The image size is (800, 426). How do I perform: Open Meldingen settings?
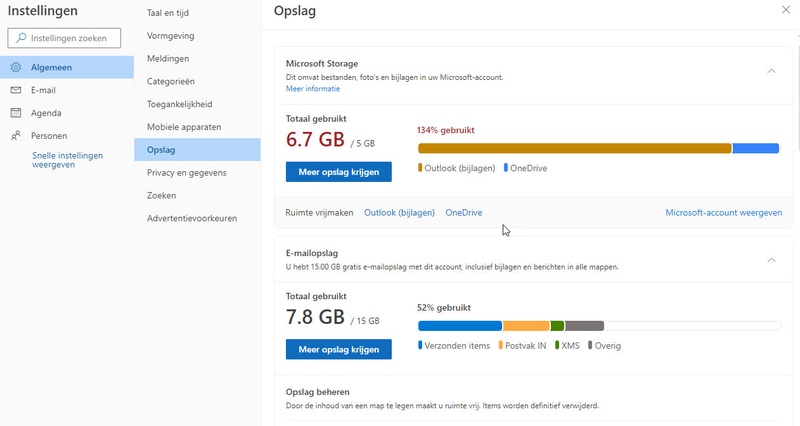coord(168,59)
